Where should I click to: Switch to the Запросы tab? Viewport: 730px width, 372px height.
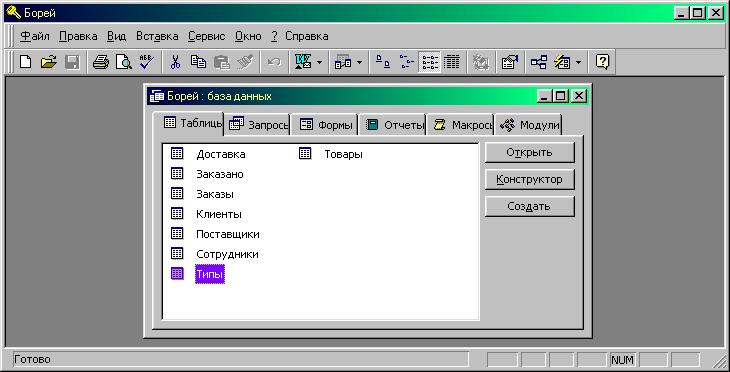[x=258, y=125]
